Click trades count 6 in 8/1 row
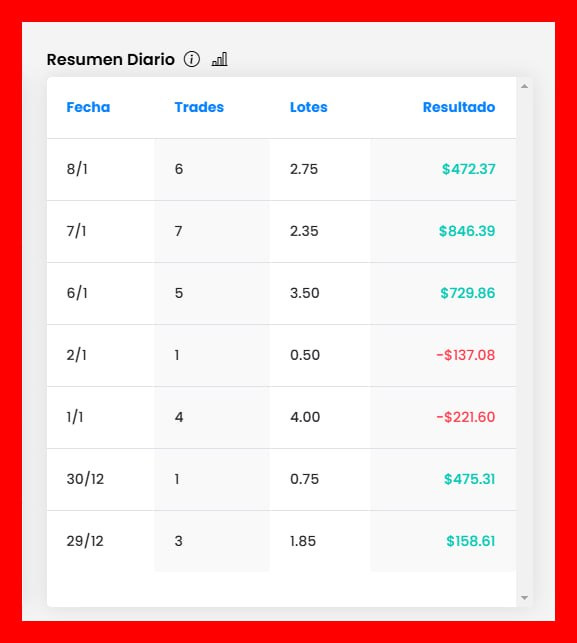Image resolution: width=577 pixels, height=643 pixels. 179,169
